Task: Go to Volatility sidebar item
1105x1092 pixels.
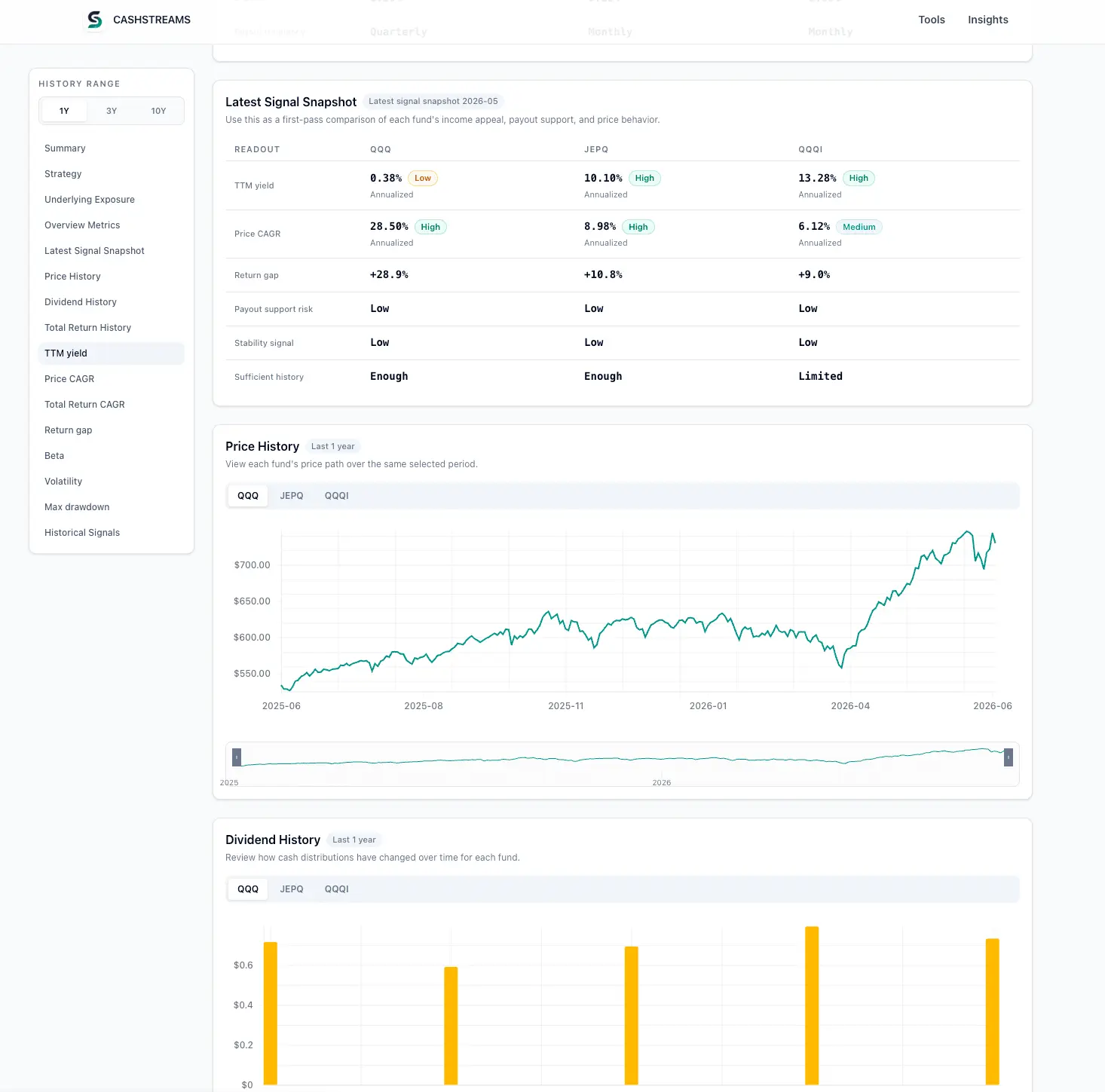Action: pos(111,482)
